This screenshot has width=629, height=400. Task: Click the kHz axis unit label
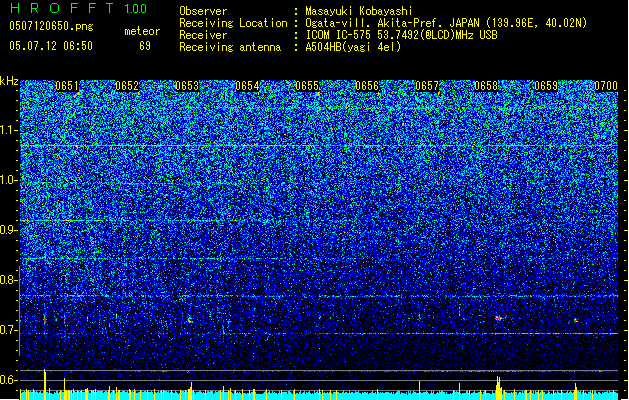click(9, 81)
